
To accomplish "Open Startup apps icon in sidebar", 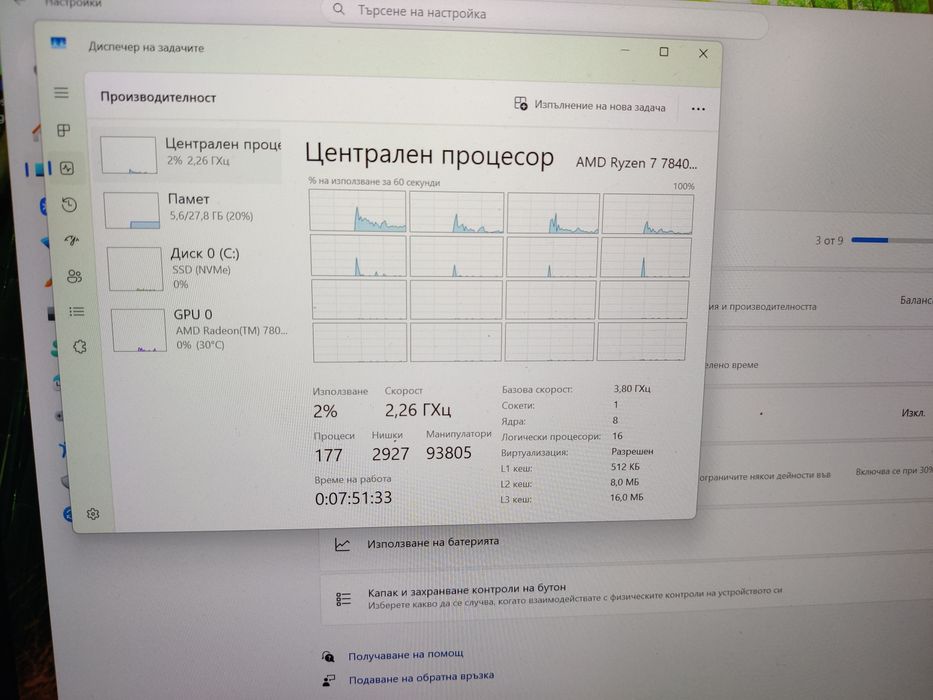I will (71, 240).
